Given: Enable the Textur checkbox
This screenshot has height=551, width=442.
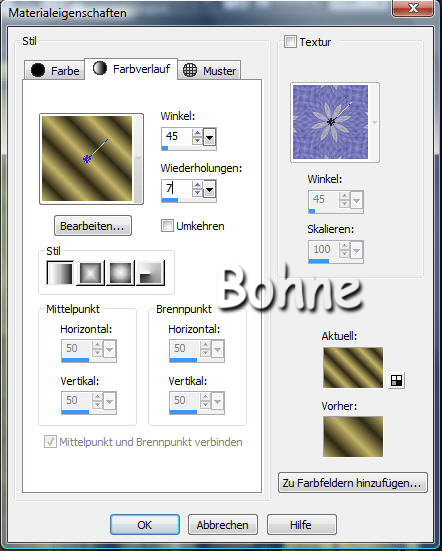Looking at the screenshot, I should (x=290, y=41).
